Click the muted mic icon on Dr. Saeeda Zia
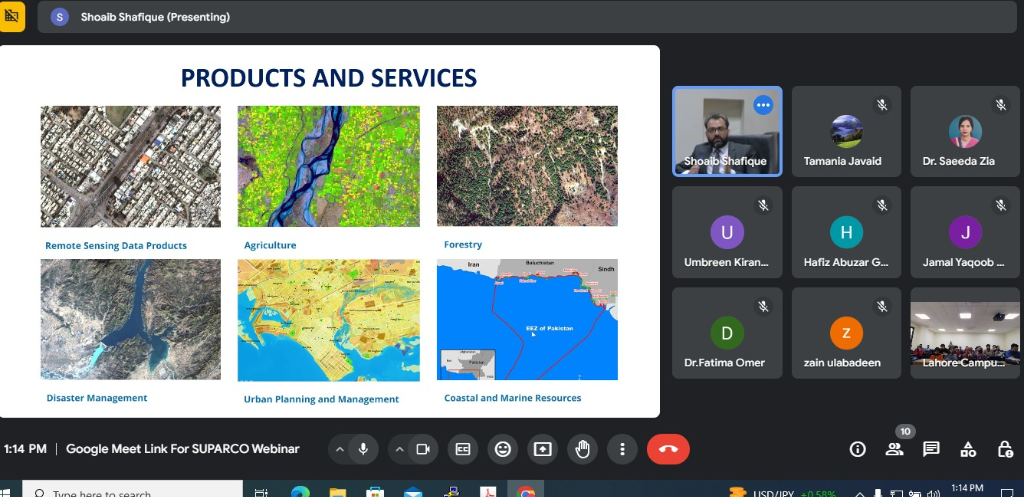Screen dimensions: 1024x497 pyautogui.click(x=1000, y=105)
